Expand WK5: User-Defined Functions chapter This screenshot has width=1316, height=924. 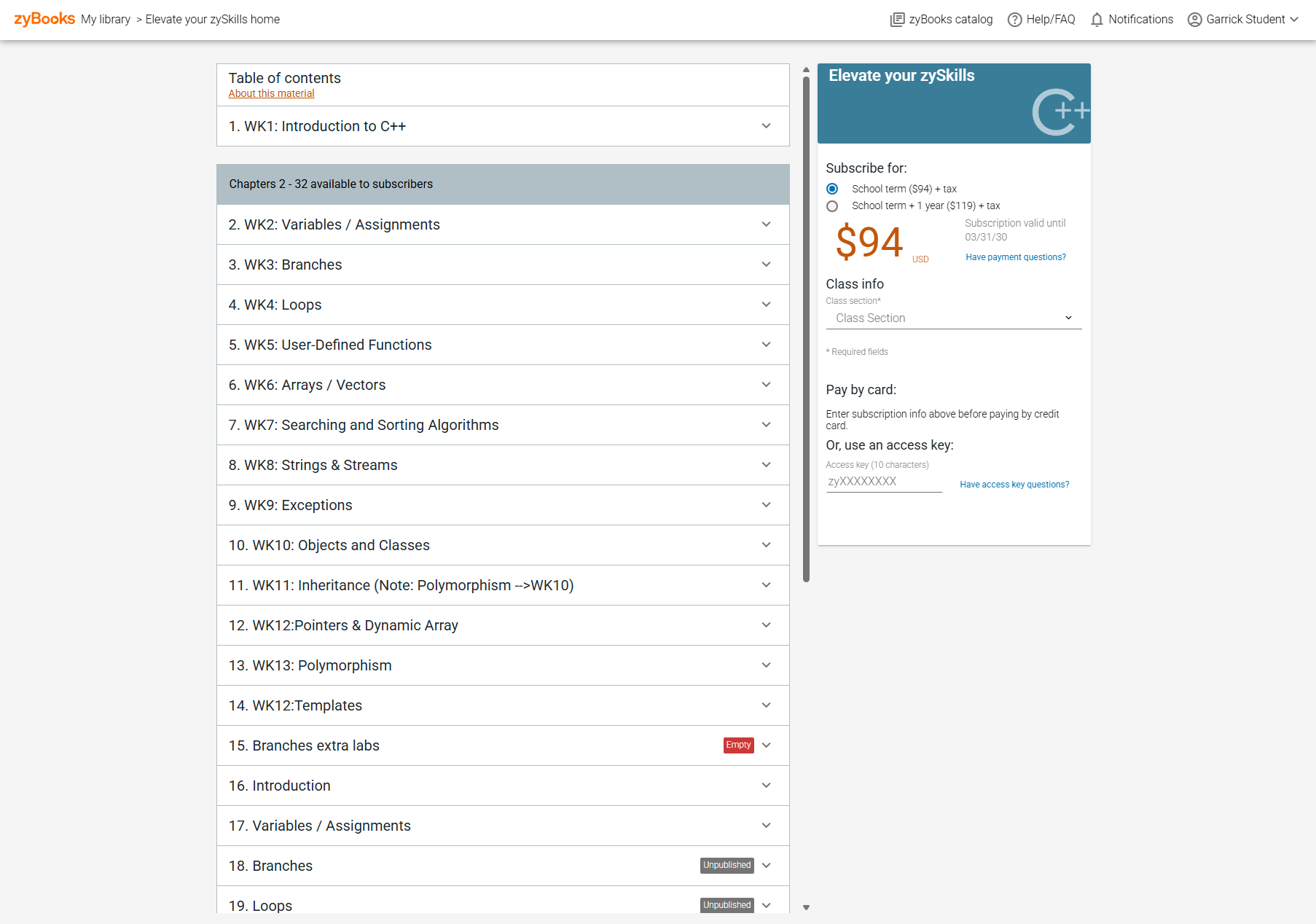coord(503,345)
